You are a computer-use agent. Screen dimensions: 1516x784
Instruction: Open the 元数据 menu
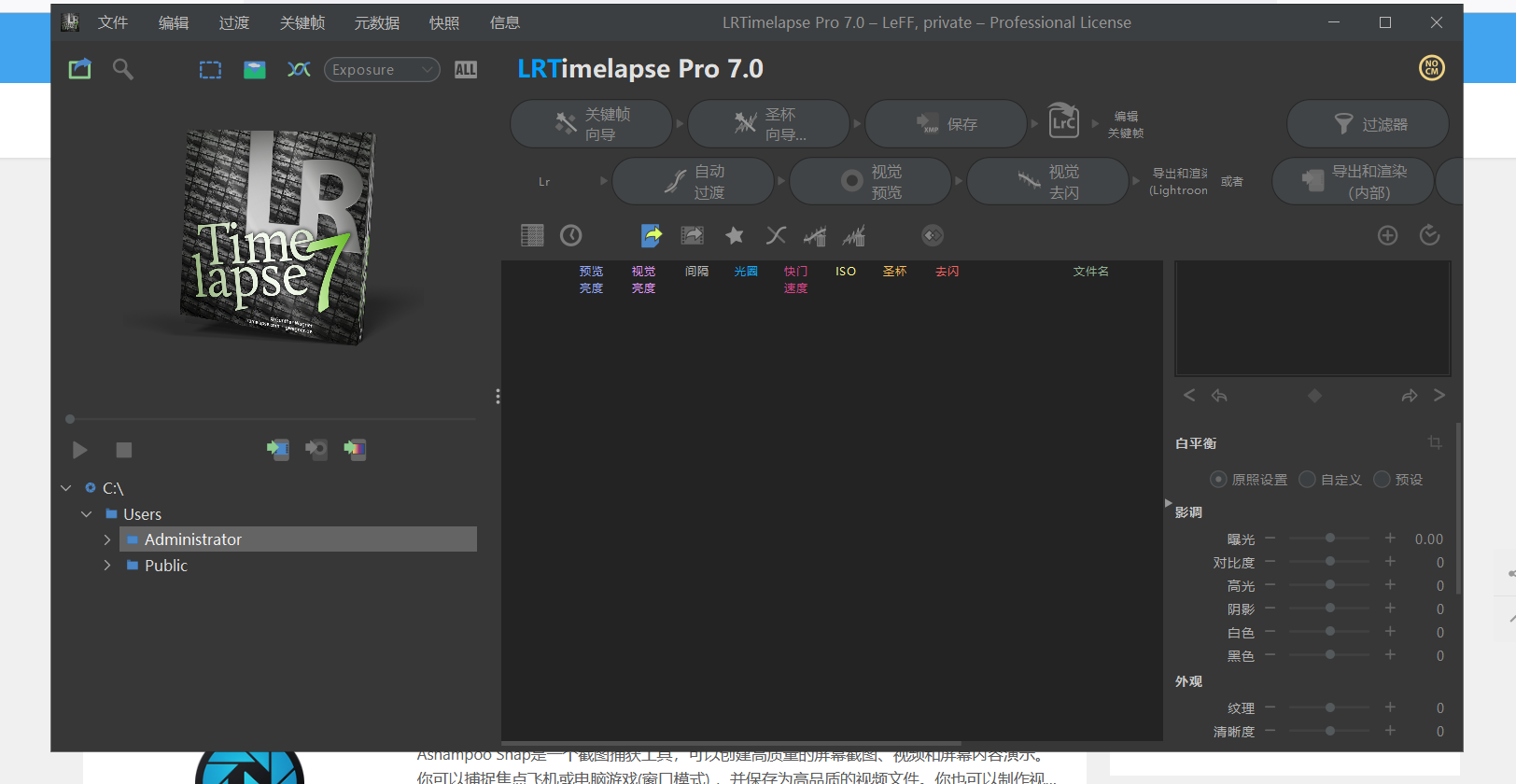tap(377, 22)
